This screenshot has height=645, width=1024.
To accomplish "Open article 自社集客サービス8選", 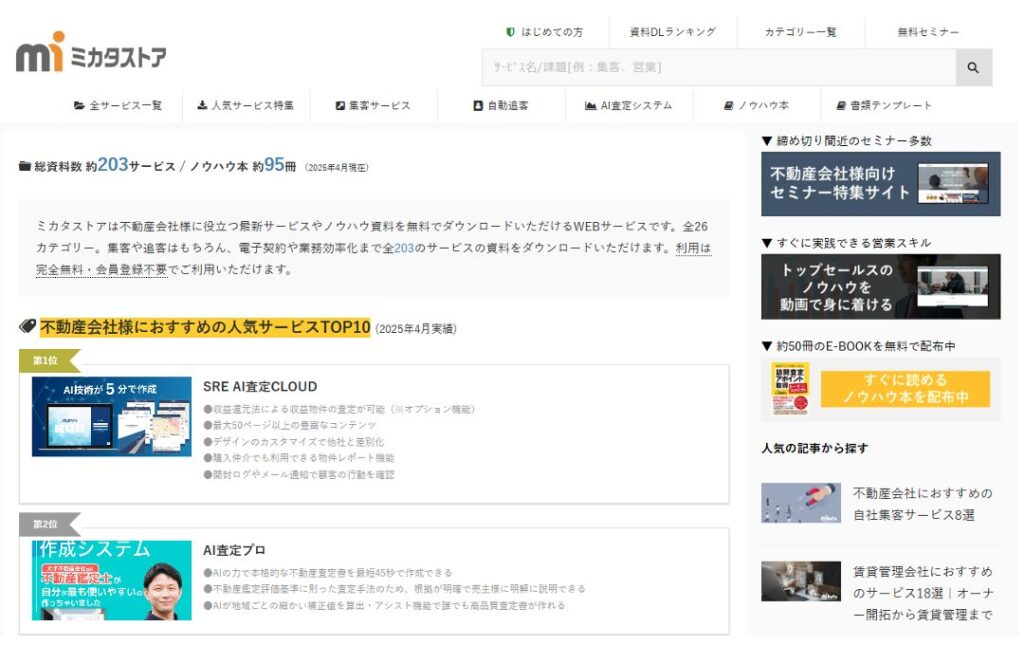I will 923,504.
